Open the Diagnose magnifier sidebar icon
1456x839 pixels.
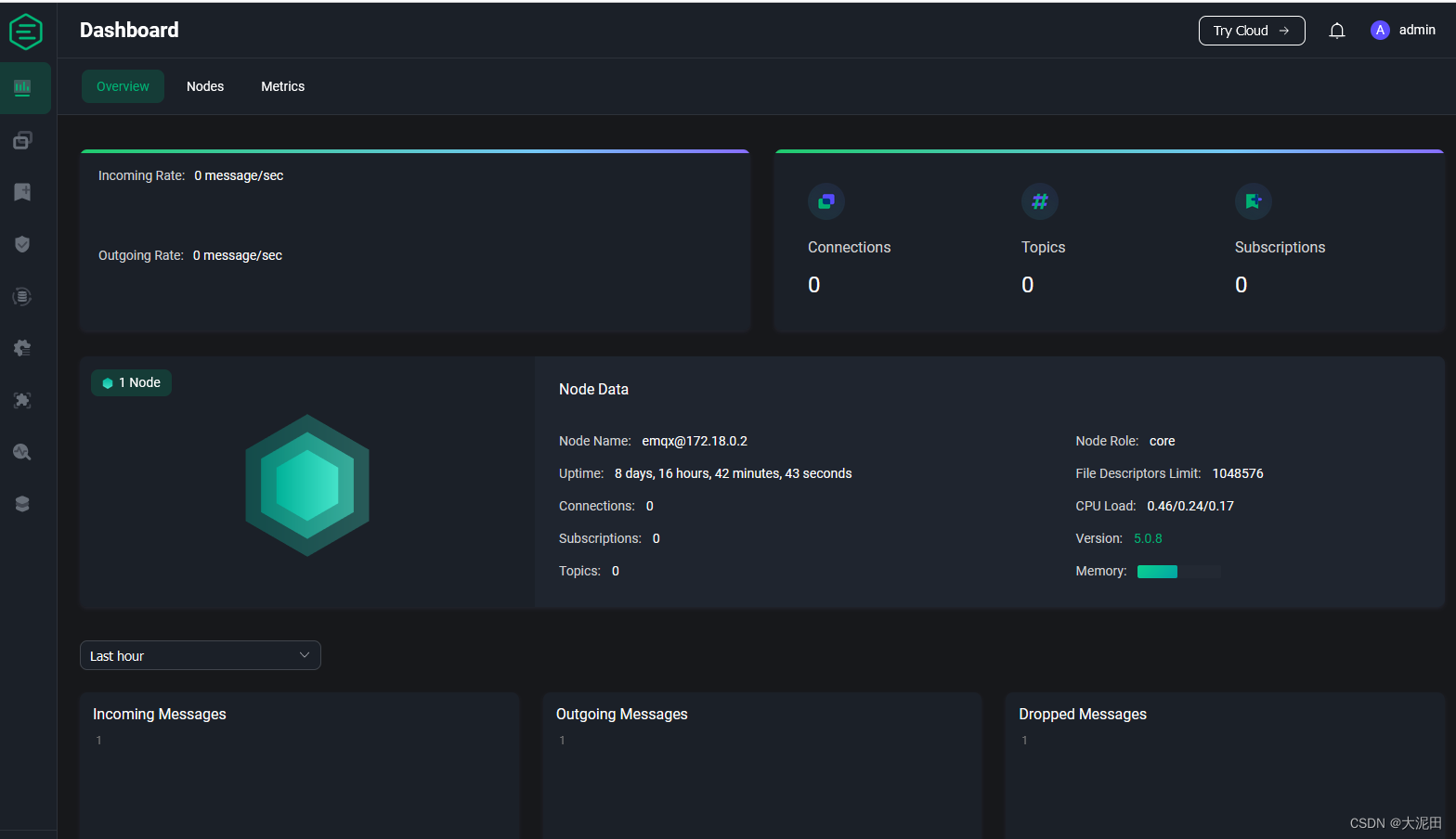[22, 452]
